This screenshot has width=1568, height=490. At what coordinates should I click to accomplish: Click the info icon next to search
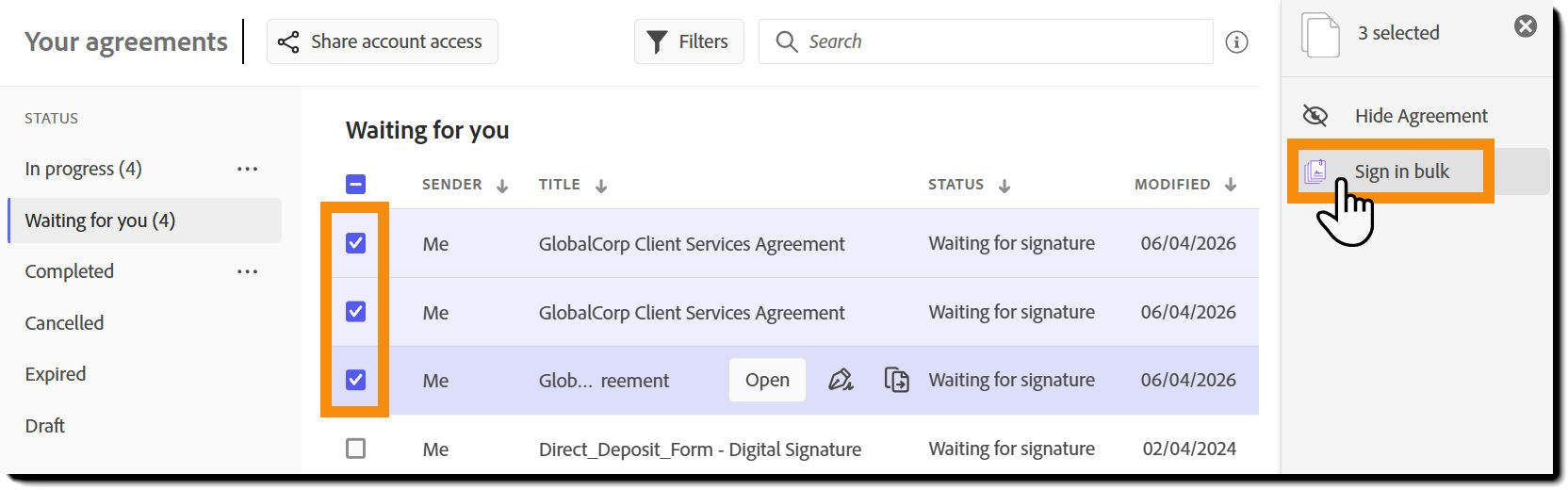pos(1236,41)
